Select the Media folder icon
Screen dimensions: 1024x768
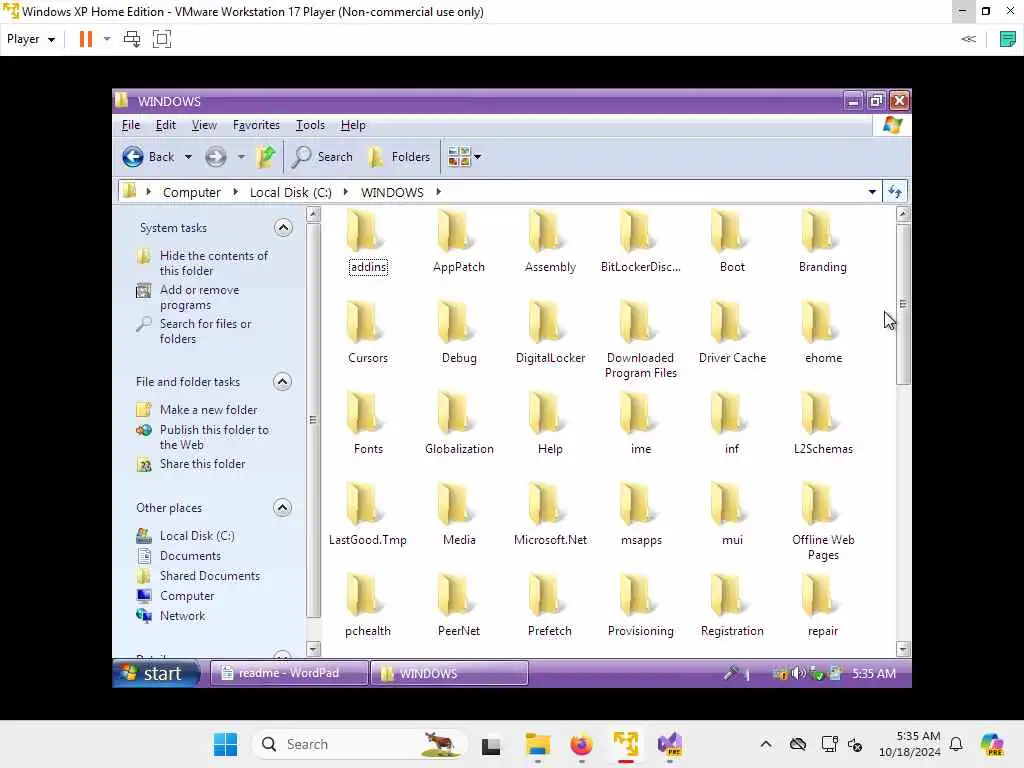(455, 504)
